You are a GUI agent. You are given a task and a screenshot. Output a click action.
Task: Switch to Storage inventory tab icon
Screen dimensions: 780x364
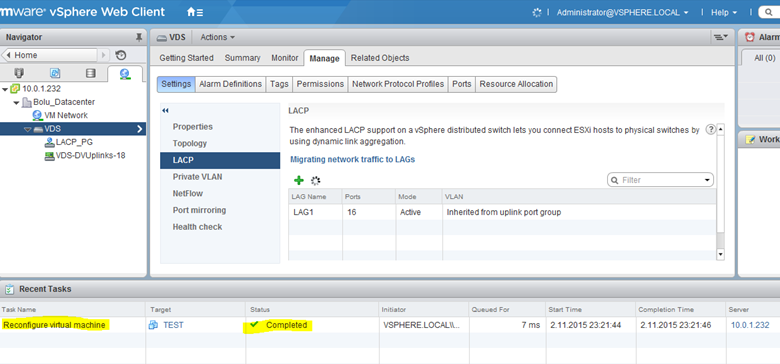pos(91,74)
